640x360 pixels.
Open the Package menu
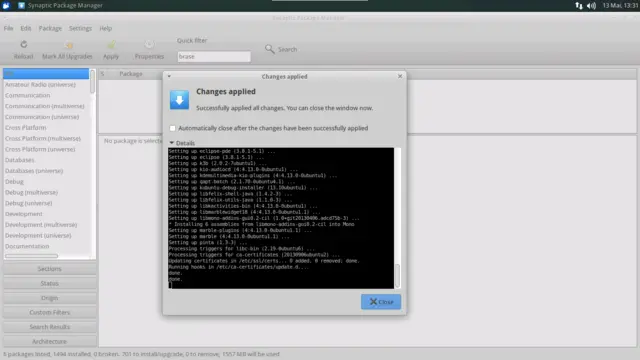coord(50,28)
